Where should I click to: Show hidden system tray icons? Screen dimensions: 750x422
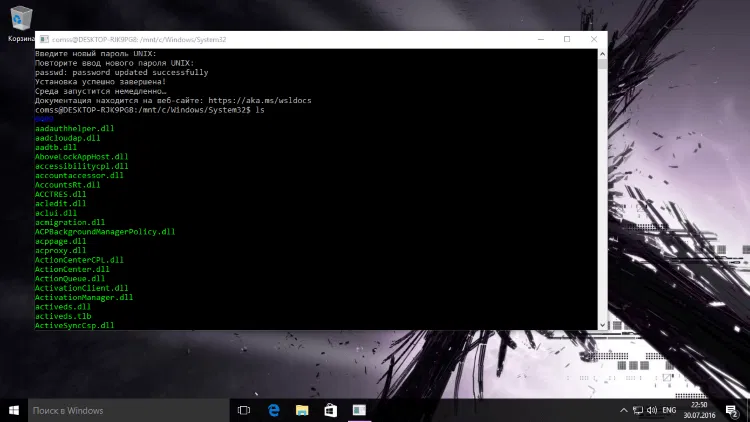tap(623, 411)
